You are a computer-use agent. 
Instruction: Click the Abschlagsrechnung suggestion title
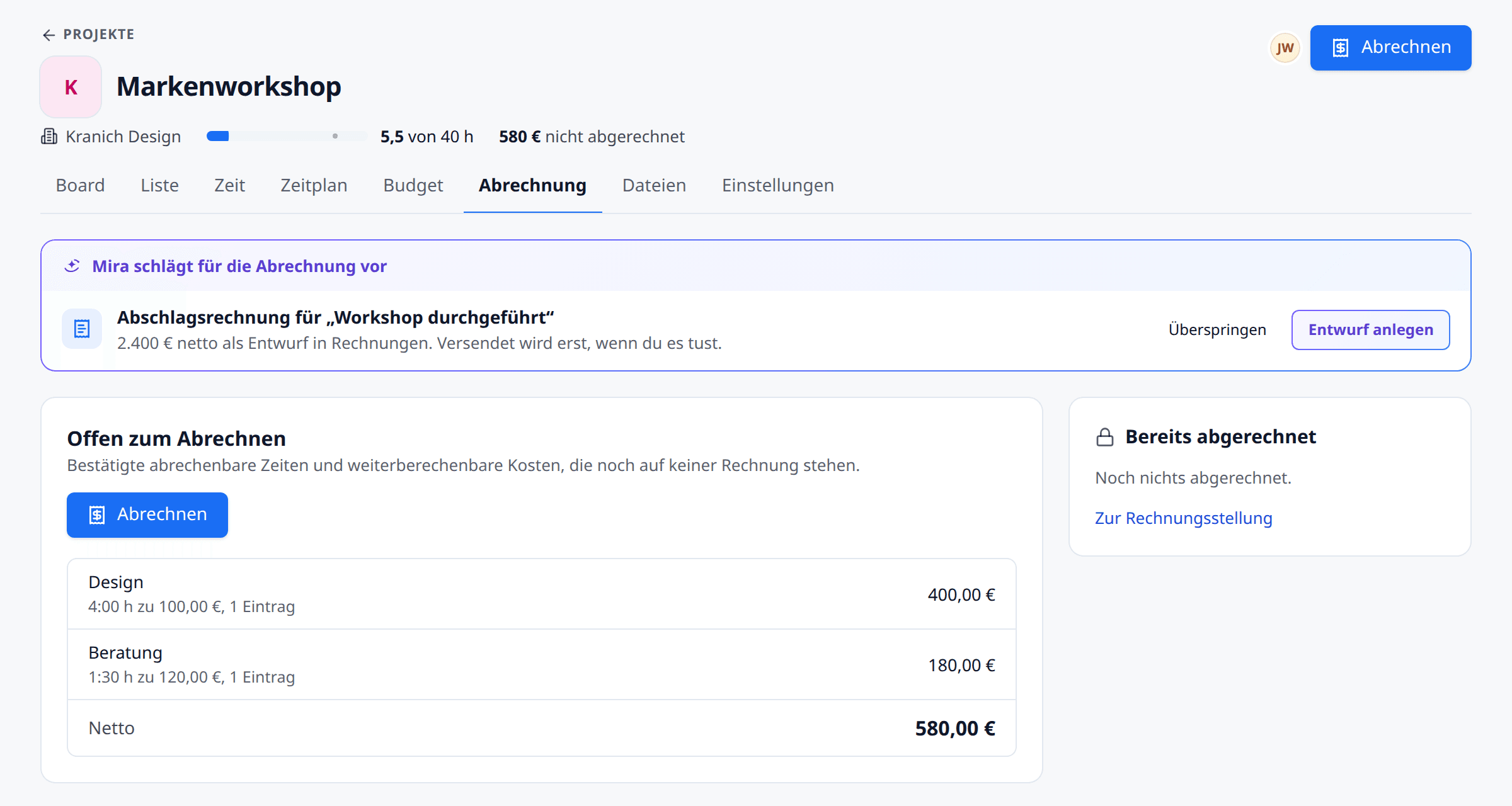point(335,317)
